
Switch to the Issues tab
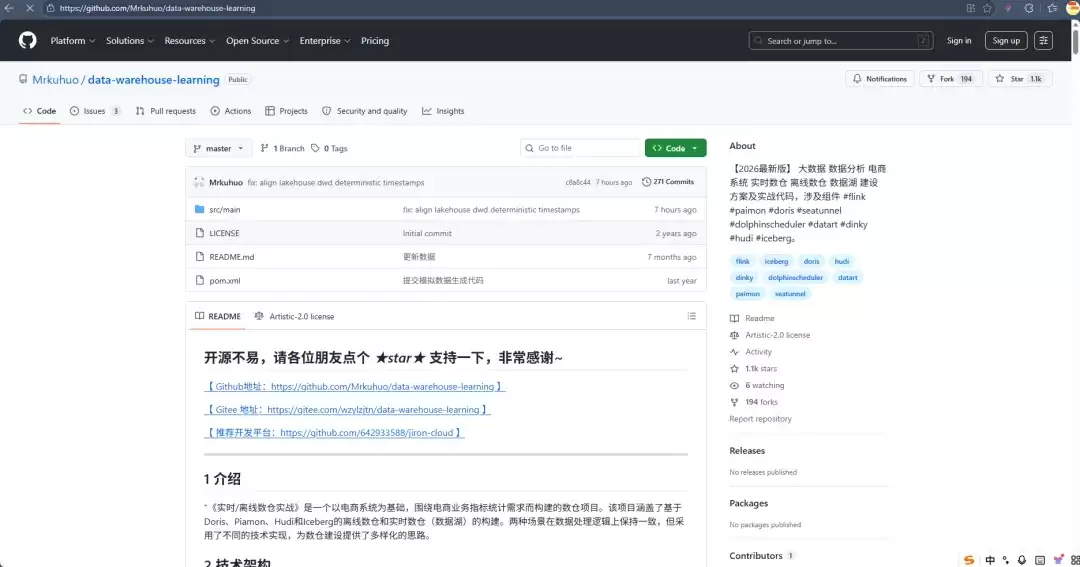click(x=95, y=111)
